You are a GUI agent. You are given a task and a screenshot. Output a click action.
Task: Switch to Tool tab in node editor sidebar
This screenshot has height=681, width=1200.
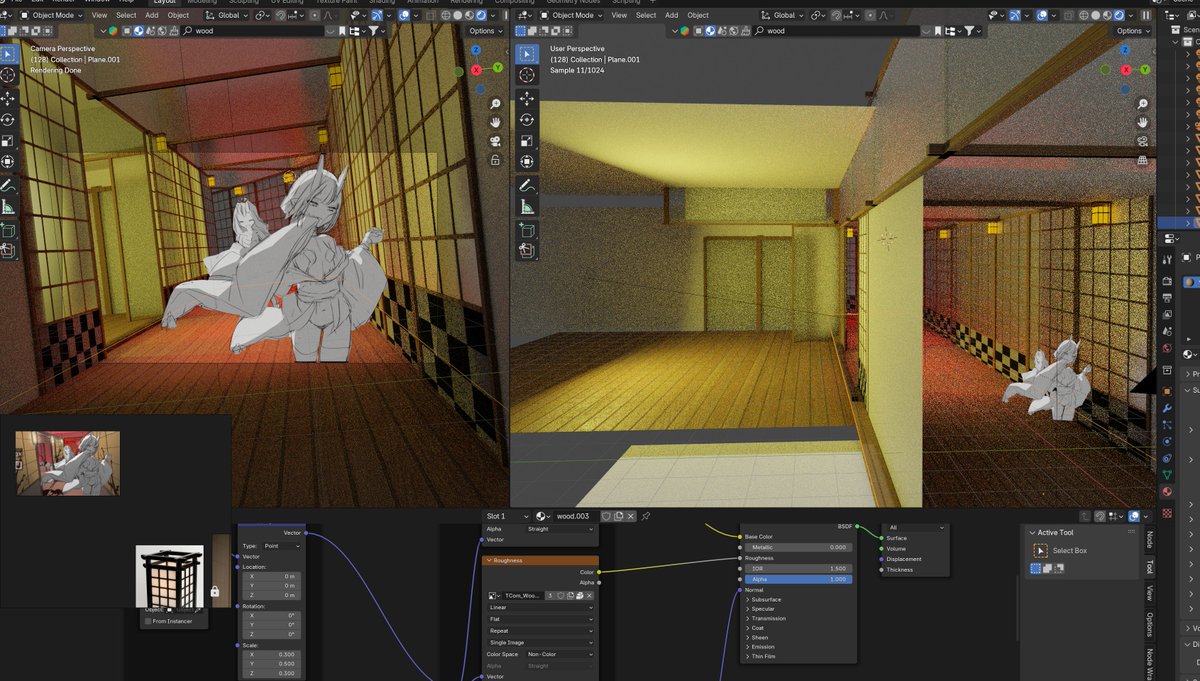(1149, 567)
